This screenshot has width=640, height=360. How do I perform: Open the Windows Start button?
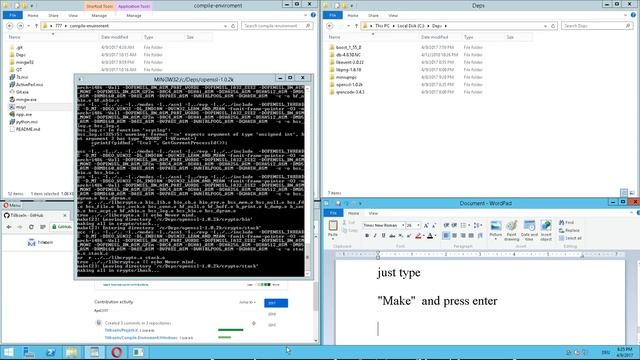tap(8, 352)
